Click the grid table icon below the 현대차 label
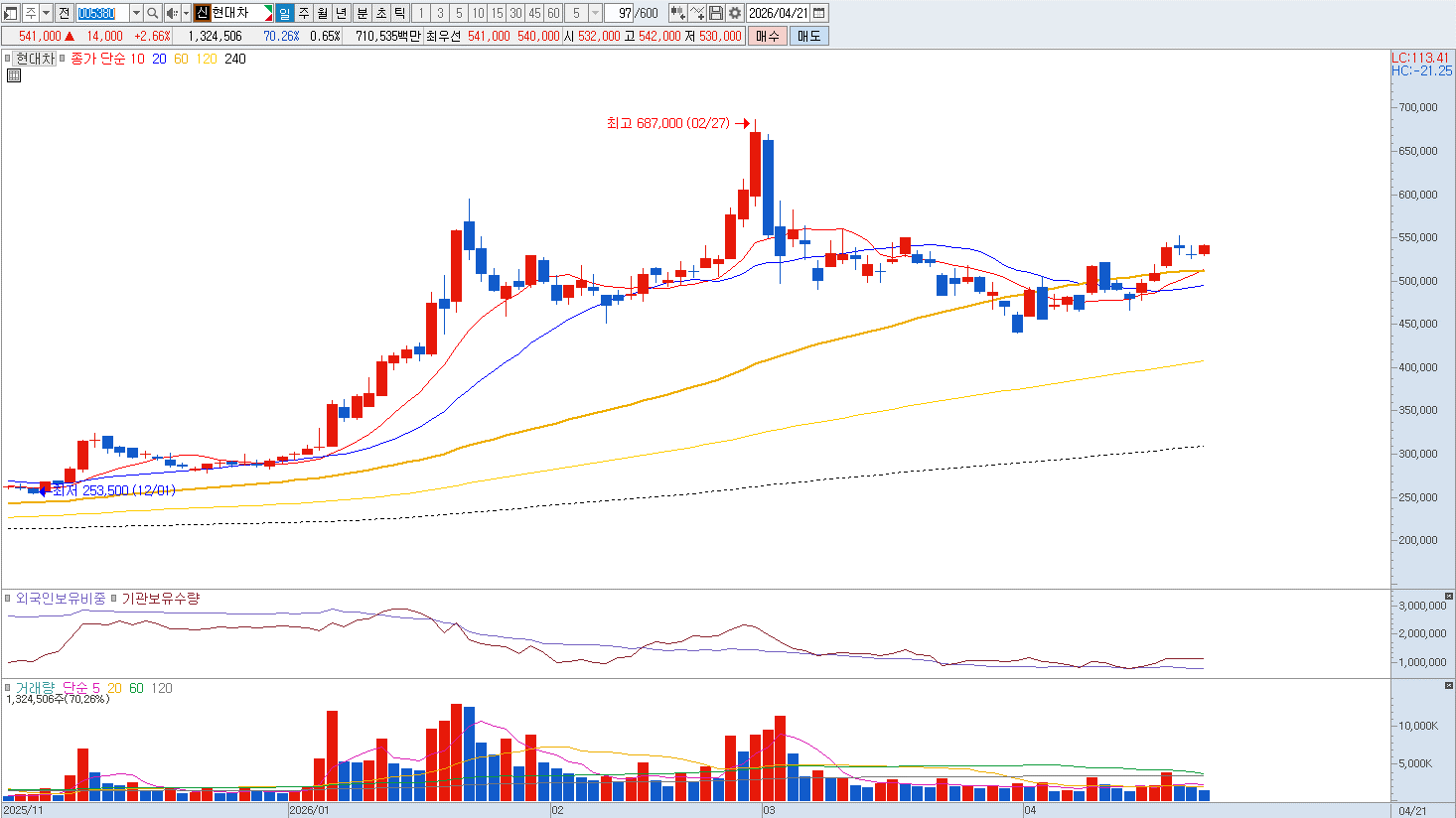The width and height of the screenshot is (1456, 818). pos(14,75)
